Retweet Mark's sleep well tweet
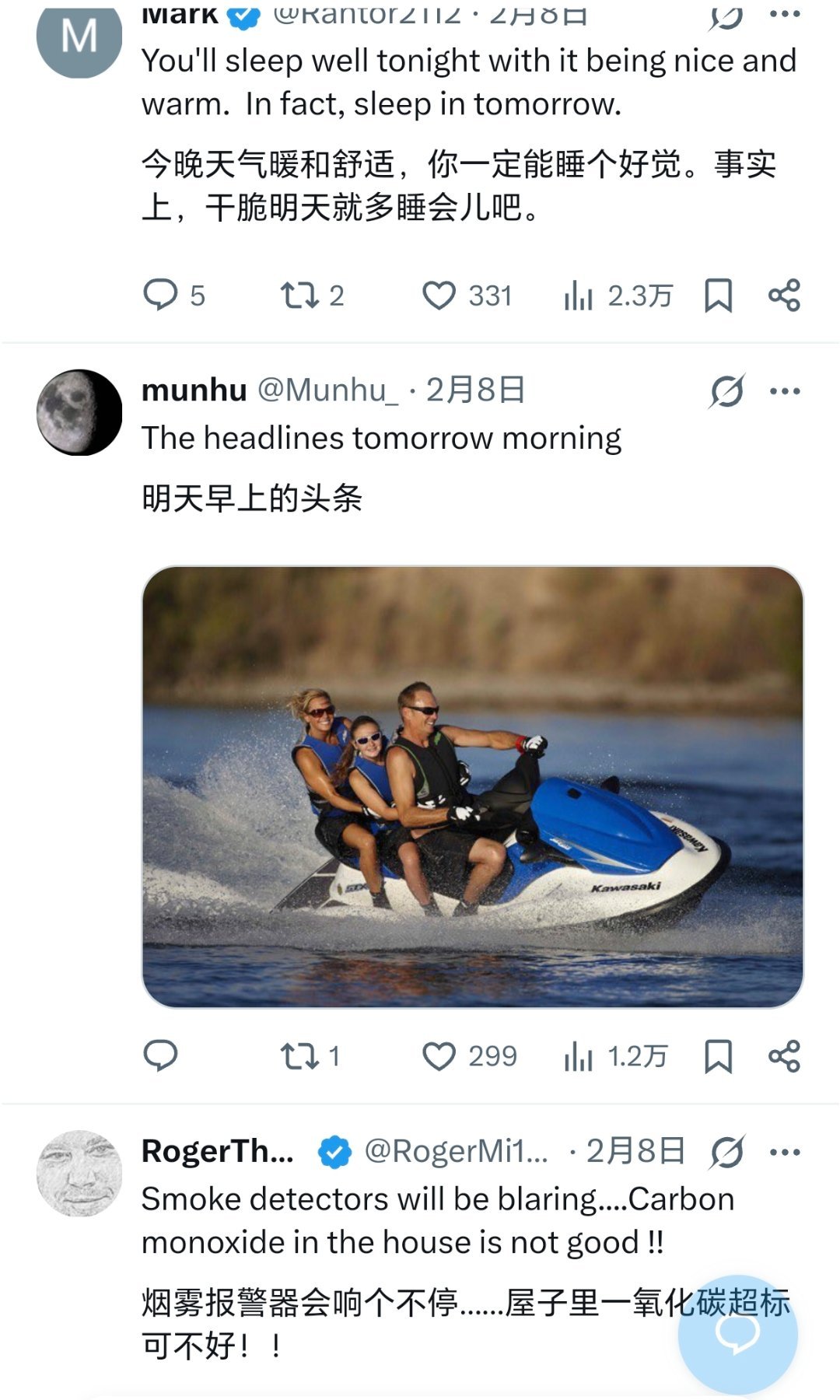The image size is (840, 1400). (299, 296)
